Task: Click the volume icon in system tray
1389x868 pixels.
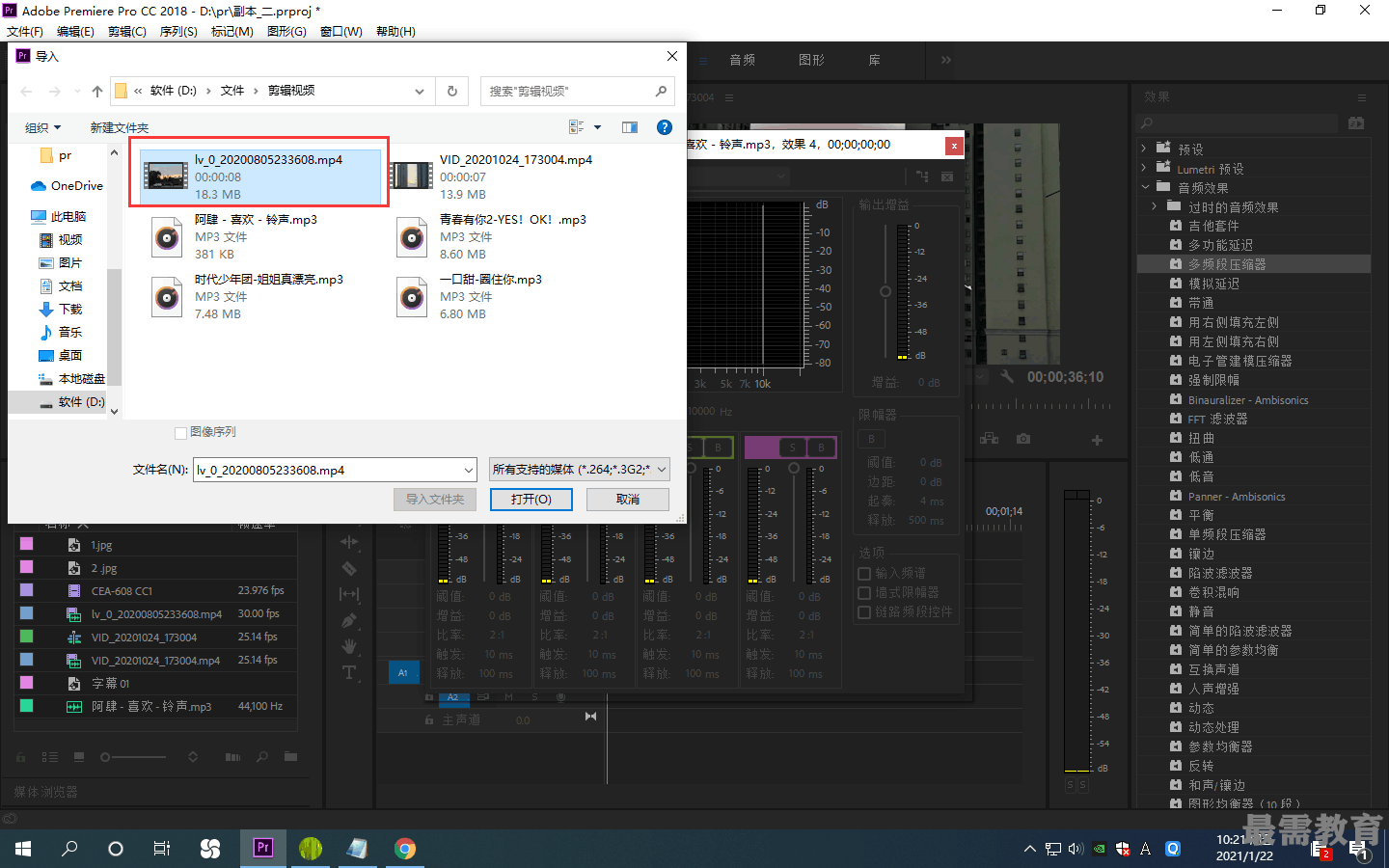Action: click(x=1076, y=849)
